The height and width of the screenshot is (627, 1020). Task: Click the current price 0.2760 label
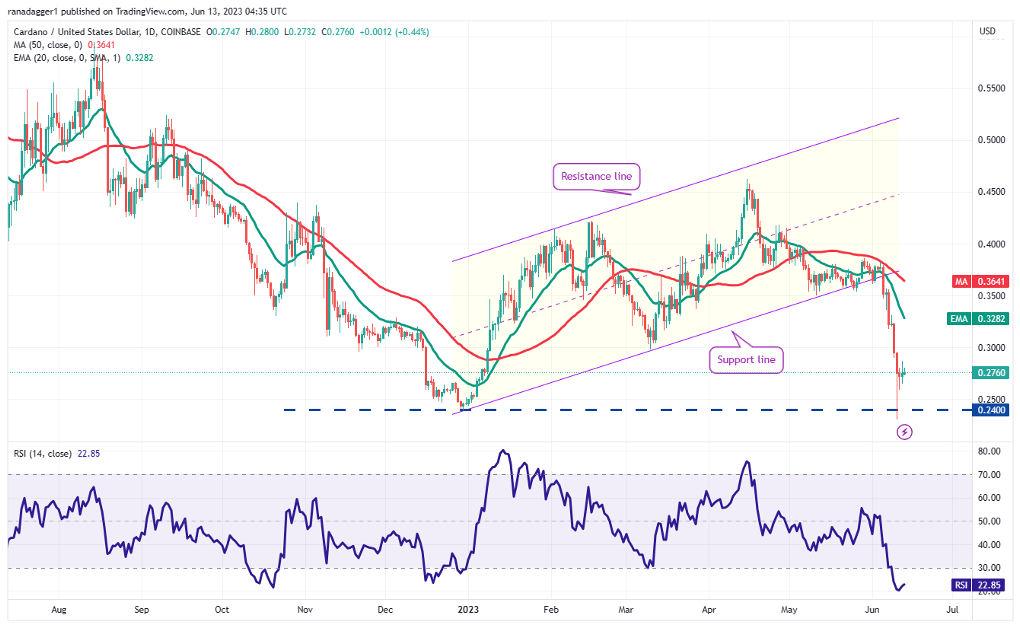click(990, 373)
